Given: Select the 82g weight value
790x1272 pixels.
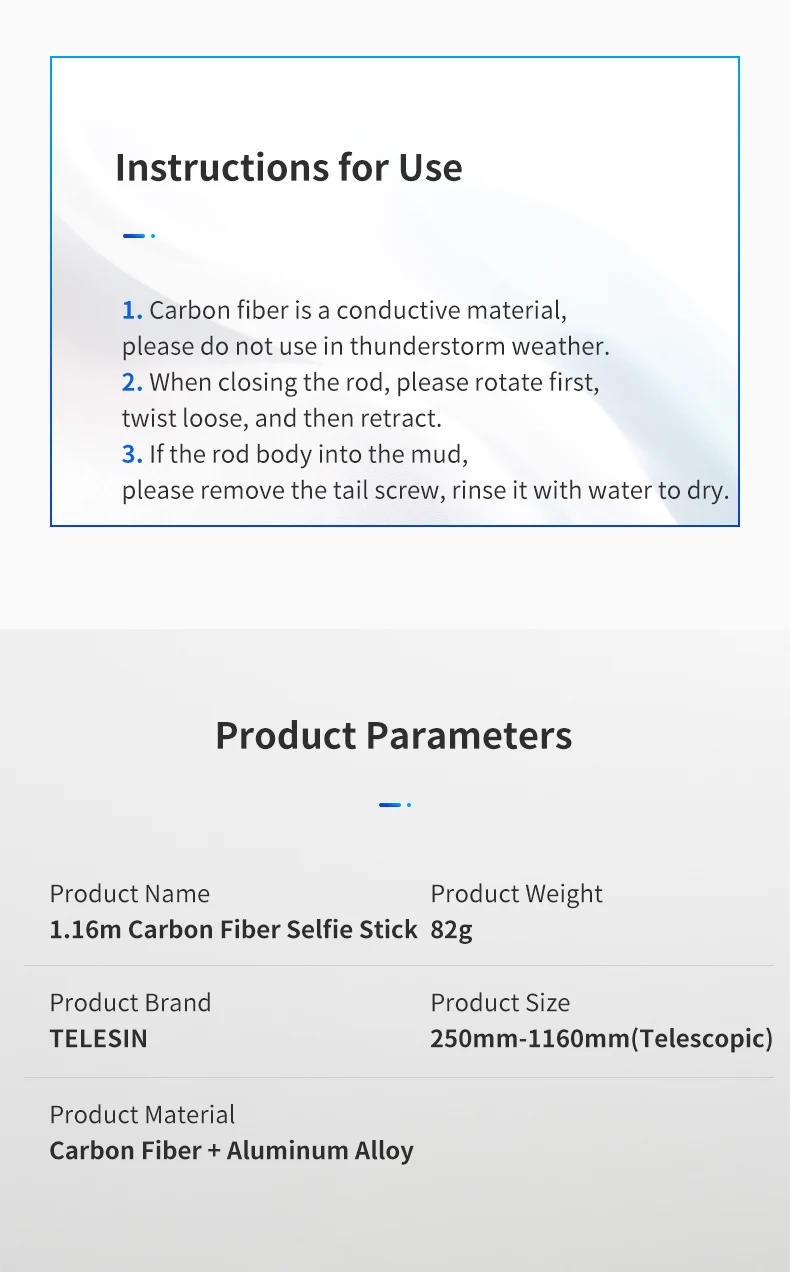Looking at the screenshot, I should pos(451,930).
